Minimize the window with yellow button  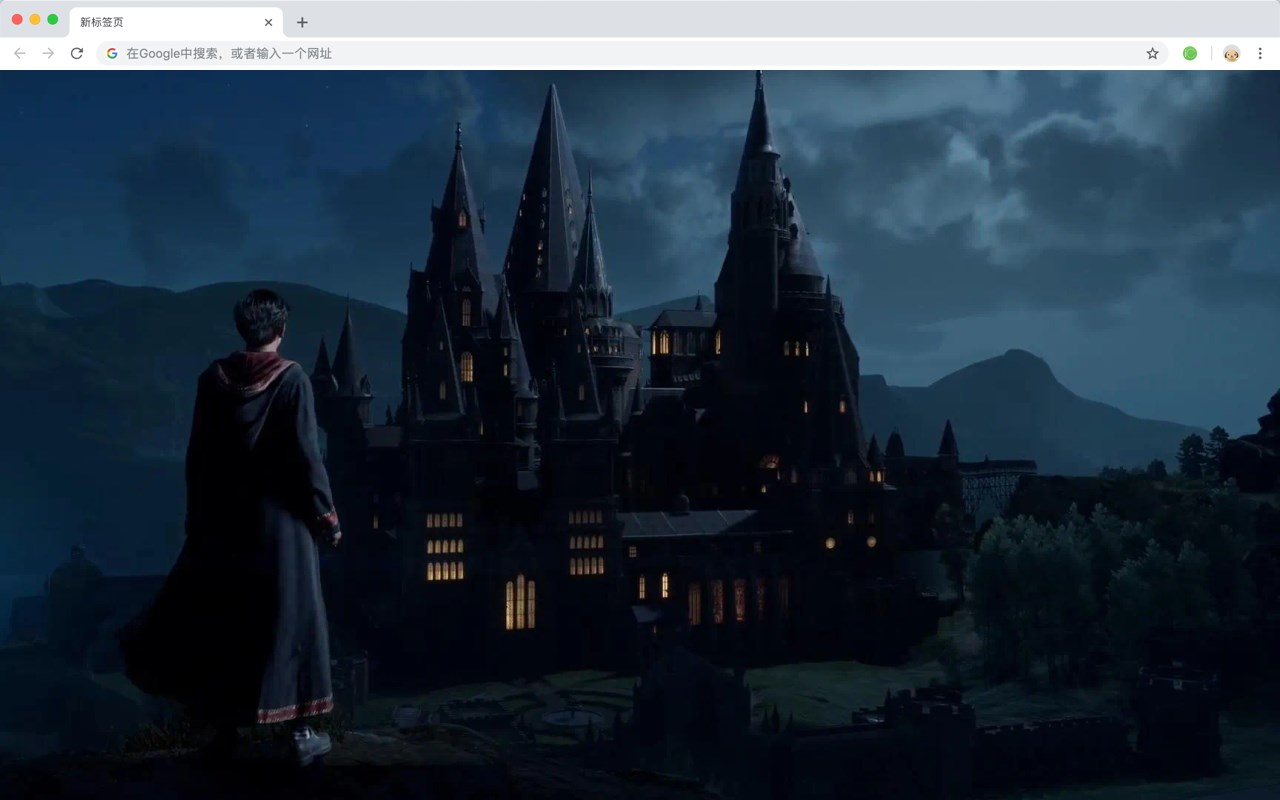click(x=35, y=19)
